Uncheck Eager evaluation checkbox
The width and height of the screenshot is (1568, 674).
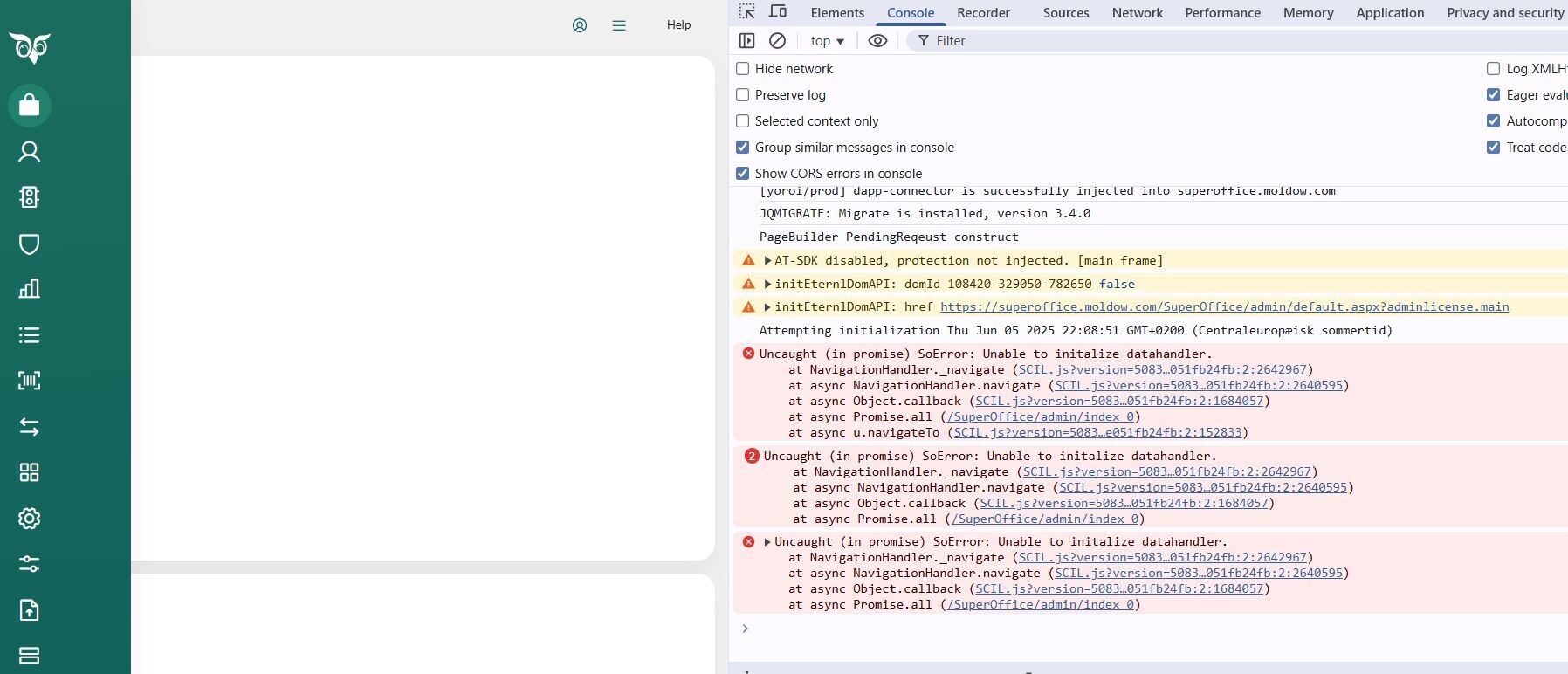coord(1494,95)
